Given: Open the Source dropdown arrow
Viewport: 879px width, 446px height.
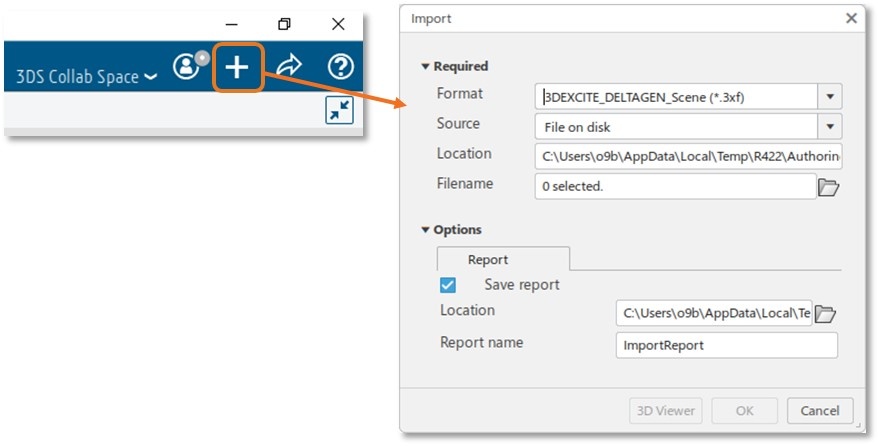Looking at the screenshot, I should (x=830, y=127).
